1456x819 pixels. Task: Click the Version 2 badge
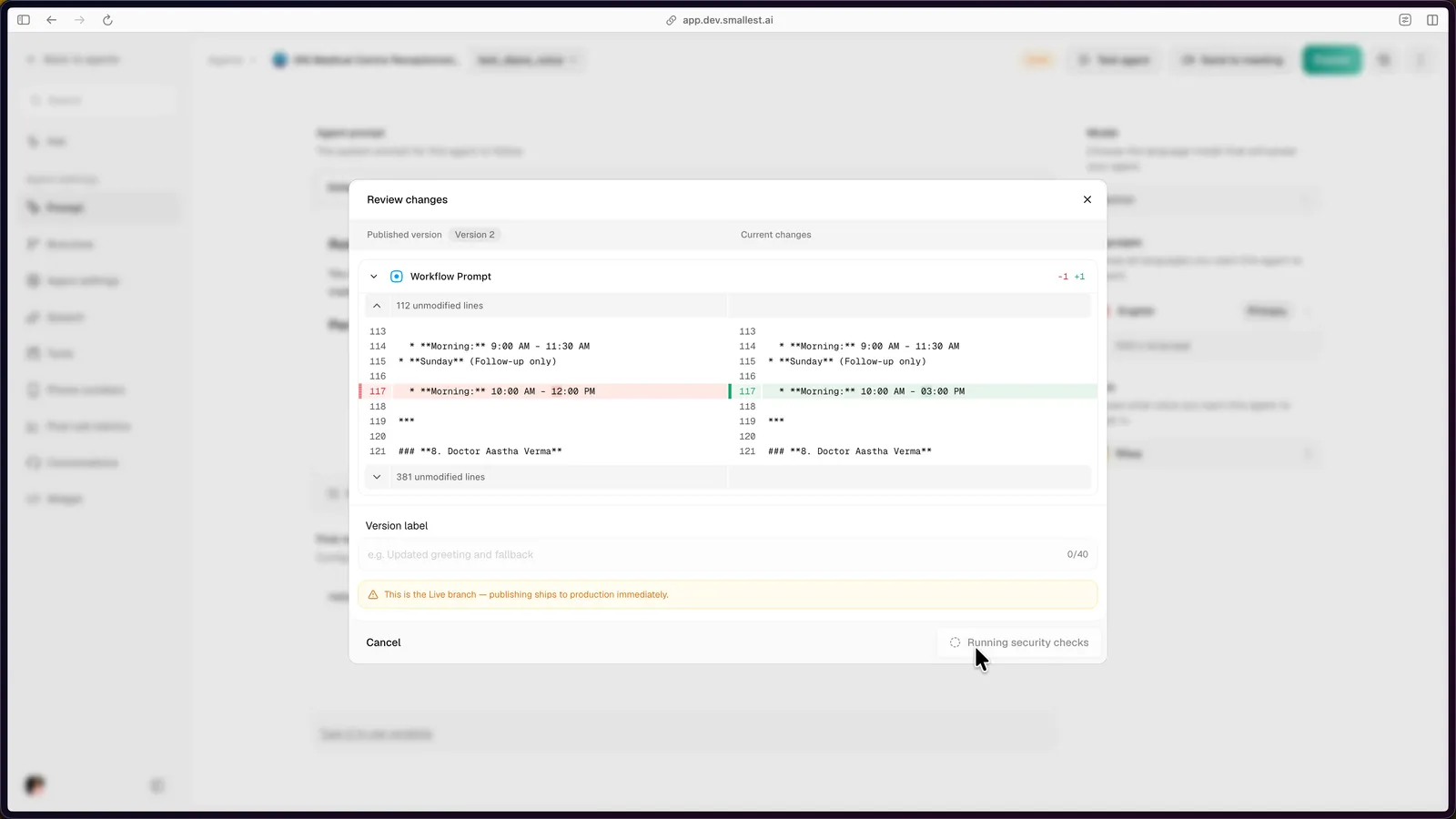(x=475, y=235)
